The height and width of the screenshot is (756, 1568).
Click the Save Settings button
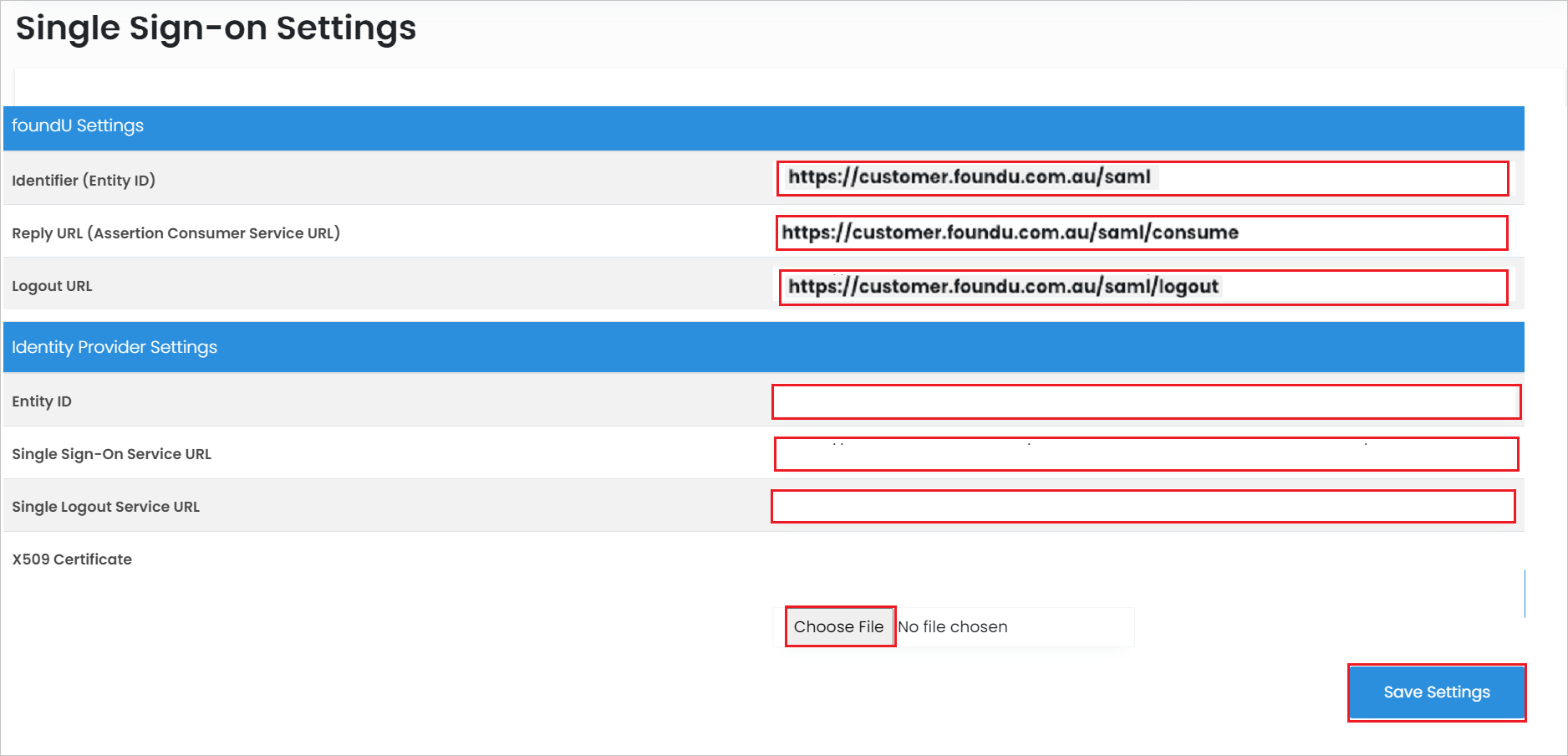pyautogui.click(x=1436, y=692)
